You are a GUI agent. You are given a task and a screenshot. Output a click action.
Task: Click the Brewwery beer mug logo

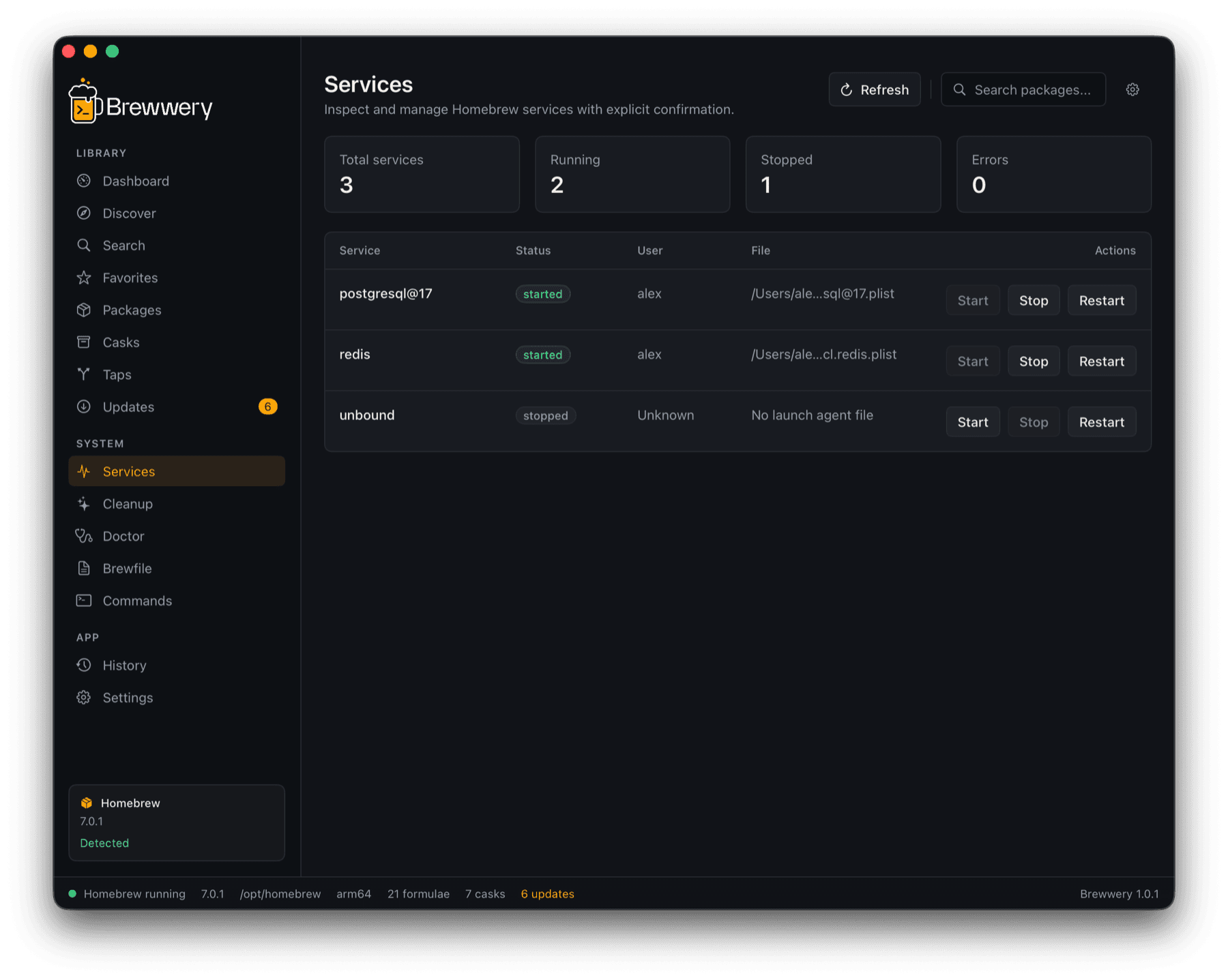tap(85, 101)
